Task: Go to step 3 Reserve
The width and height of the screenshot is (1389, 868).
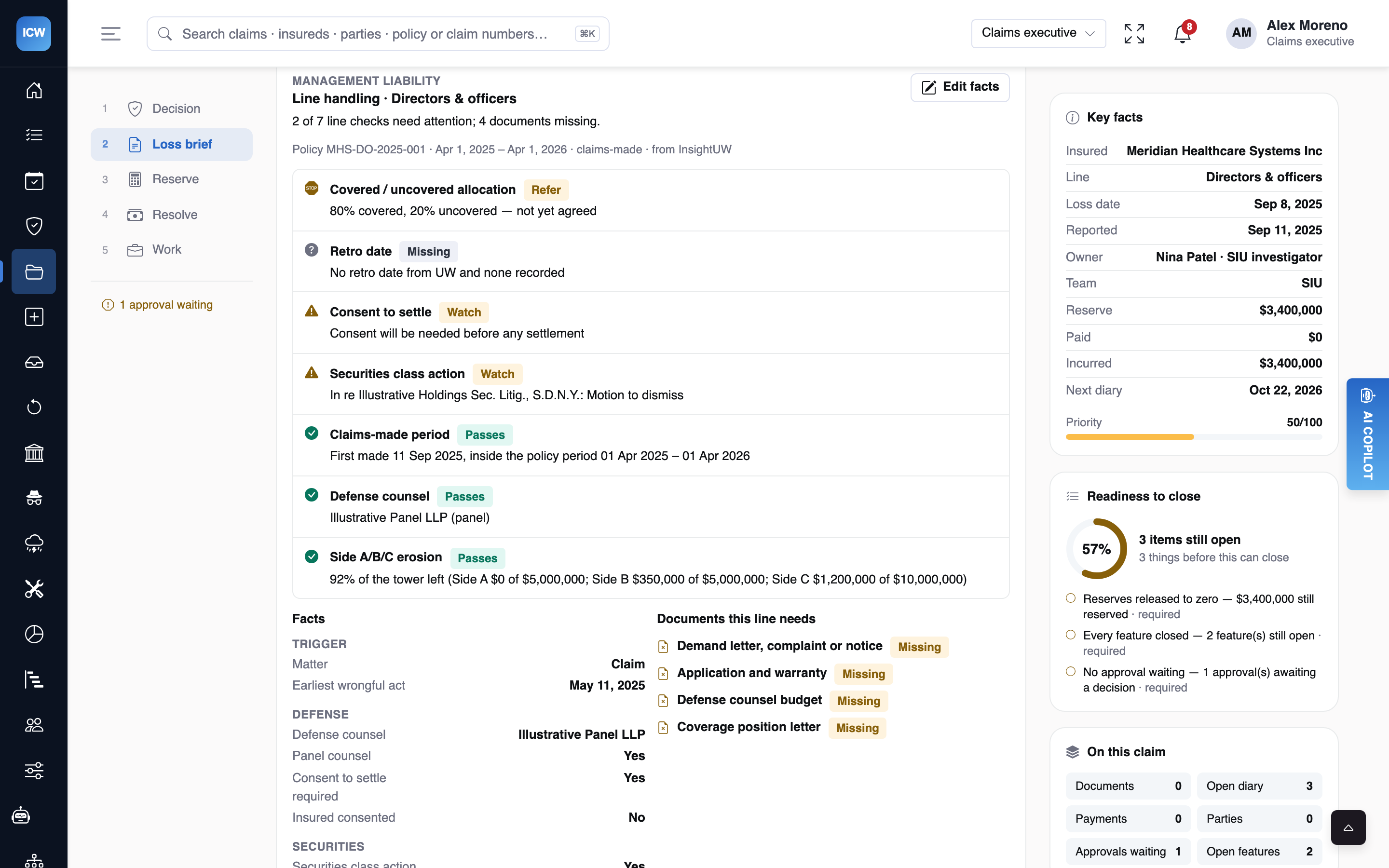Action: tap(172, 179)
